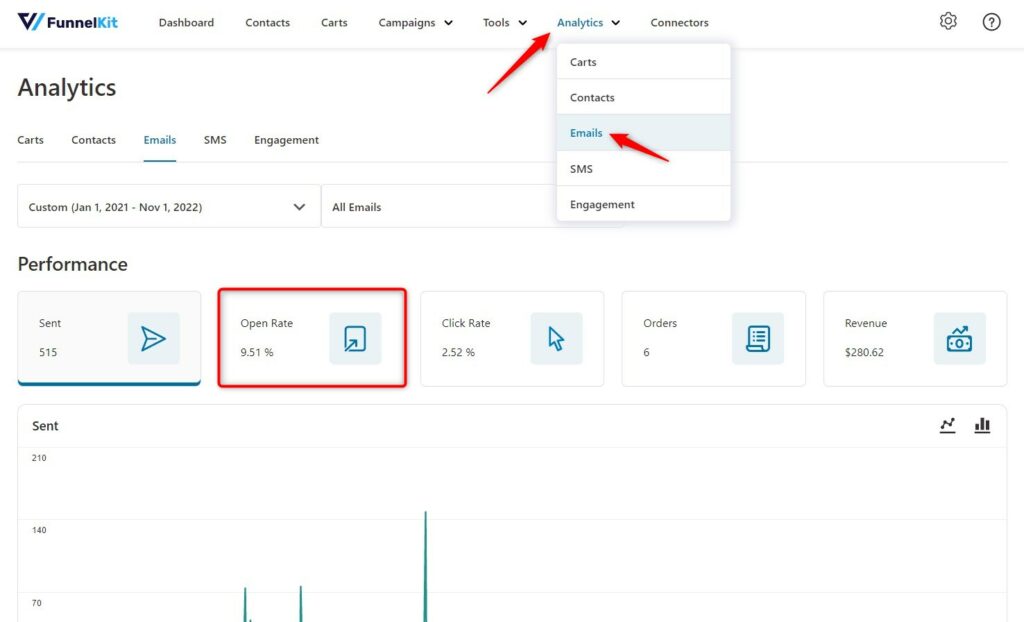Open the custom date range dropdown
The height and width of the screenshot is (622, 1024).
pyautogui.click(x=168, y=206)
